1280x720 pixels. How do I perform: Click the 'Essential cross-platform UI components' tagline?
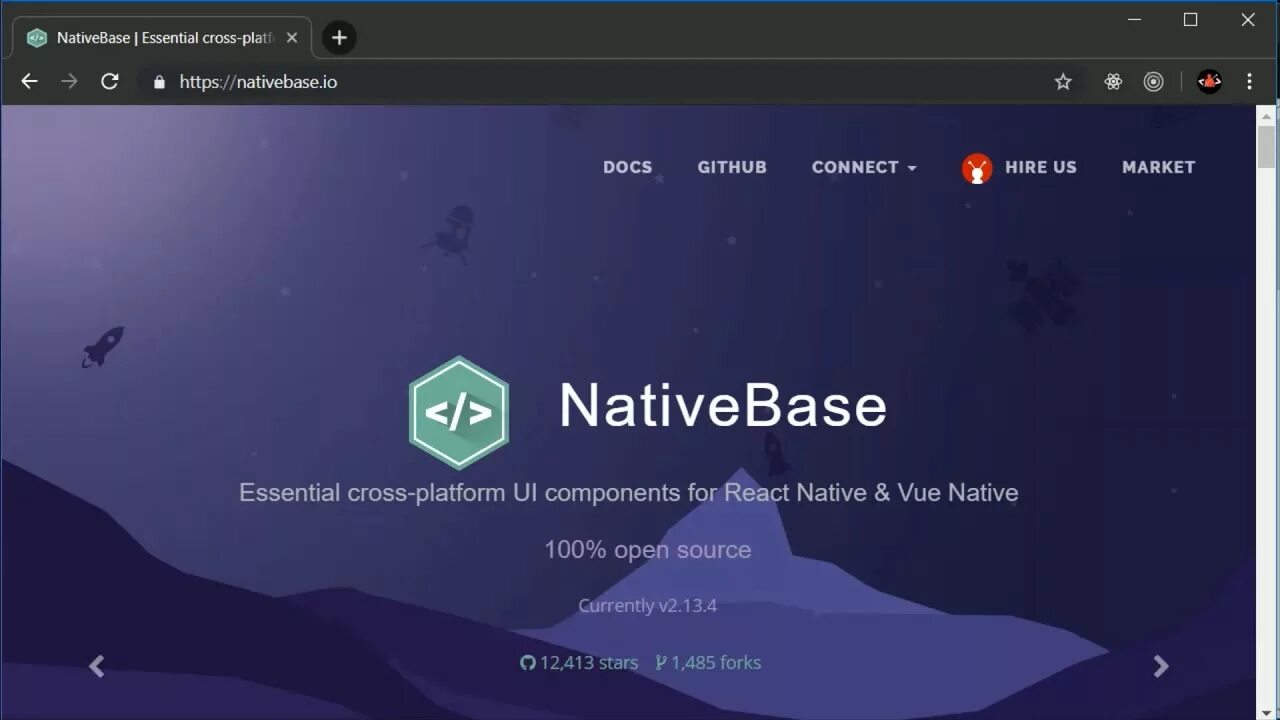[x=628, y=492]
